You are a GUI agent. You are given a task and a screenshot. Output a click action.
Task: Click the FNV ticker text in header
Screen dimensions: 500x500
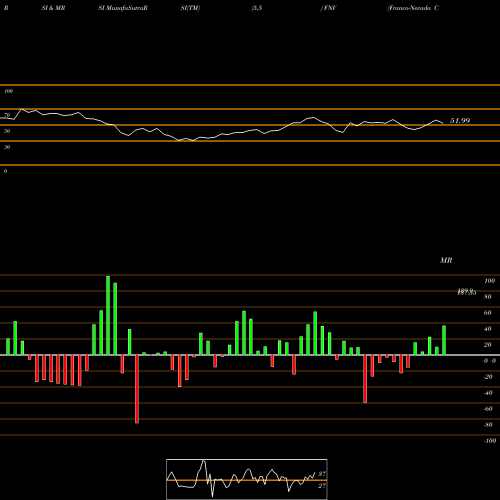pyautogui.click(x=329, y=8)
